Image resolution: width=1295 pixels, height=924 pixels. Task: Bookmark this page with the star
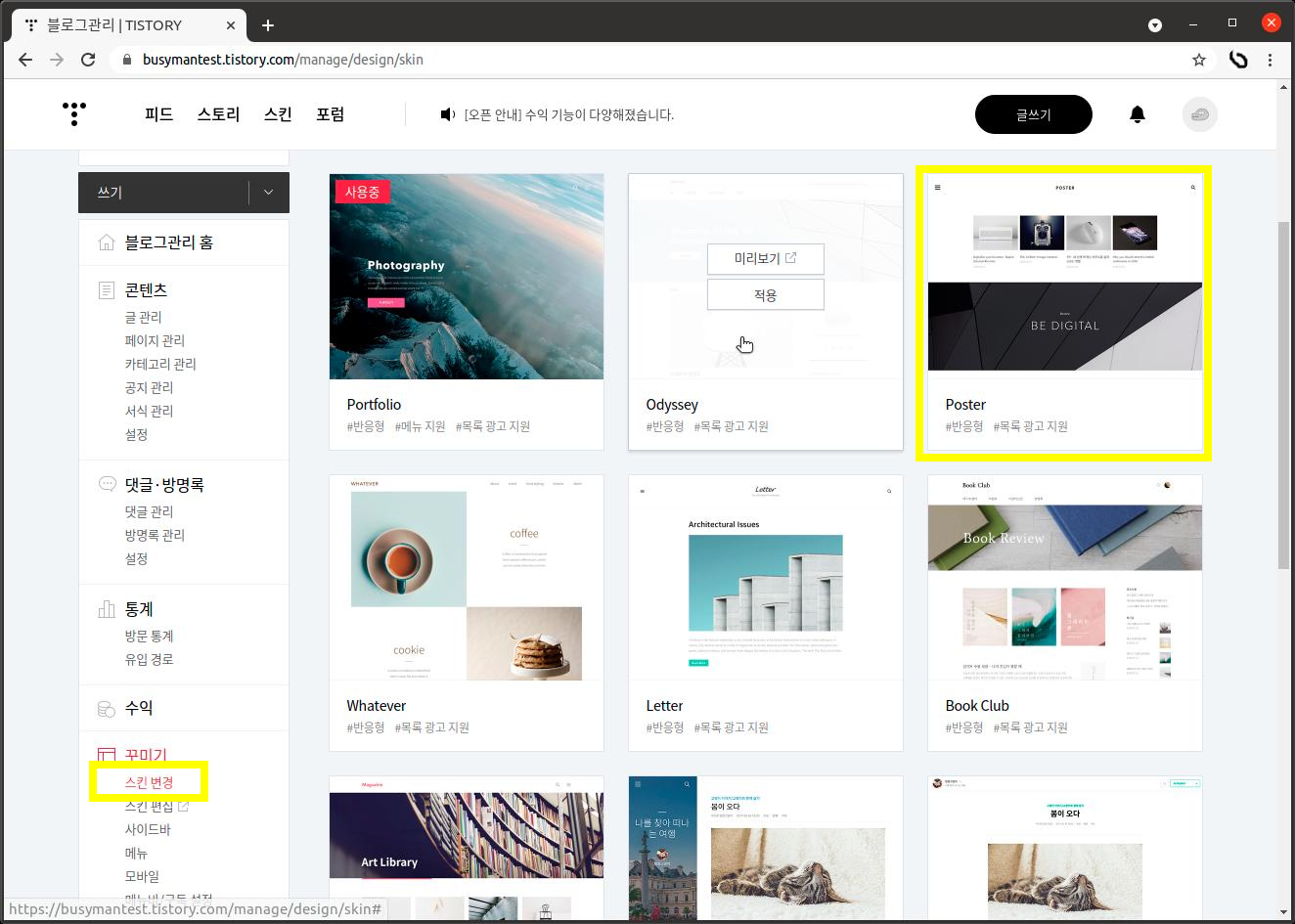pos(1199,60)
